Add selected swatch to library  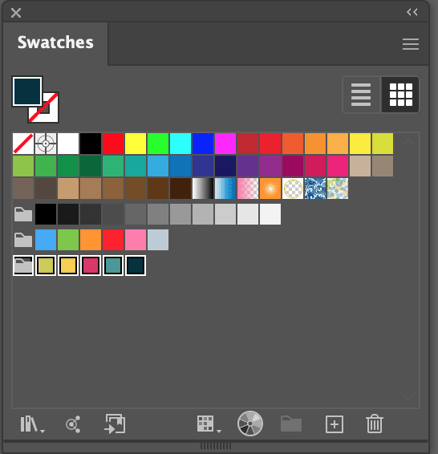115,424
